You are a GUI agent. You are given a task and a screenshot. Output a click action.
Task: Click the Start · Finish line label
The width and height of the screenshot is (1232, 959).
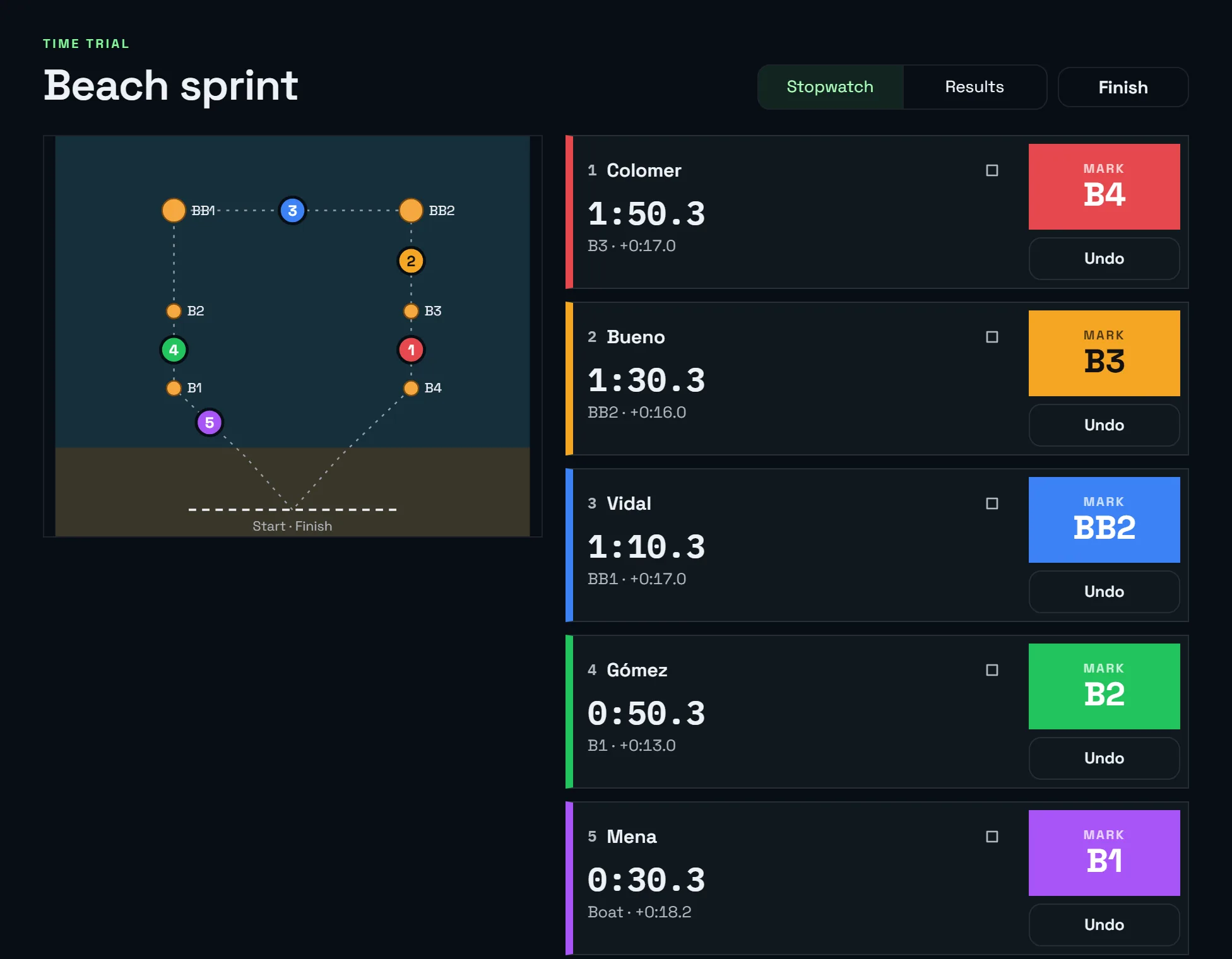(292, 526)
